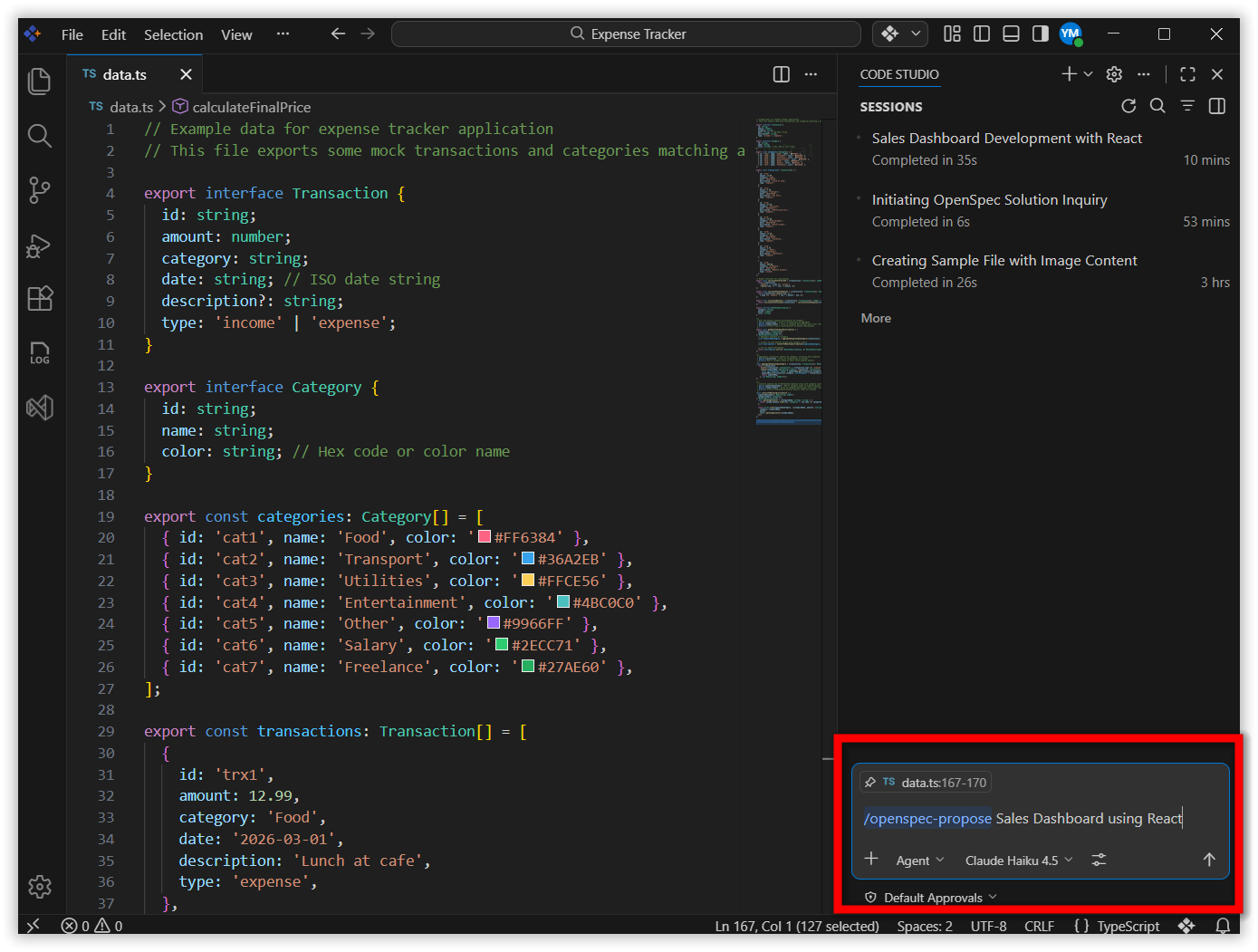Toggle the sessions side-by-side view
Image resolution: width=1258 pixels, height=952 pixels.
coord(1217,106)
